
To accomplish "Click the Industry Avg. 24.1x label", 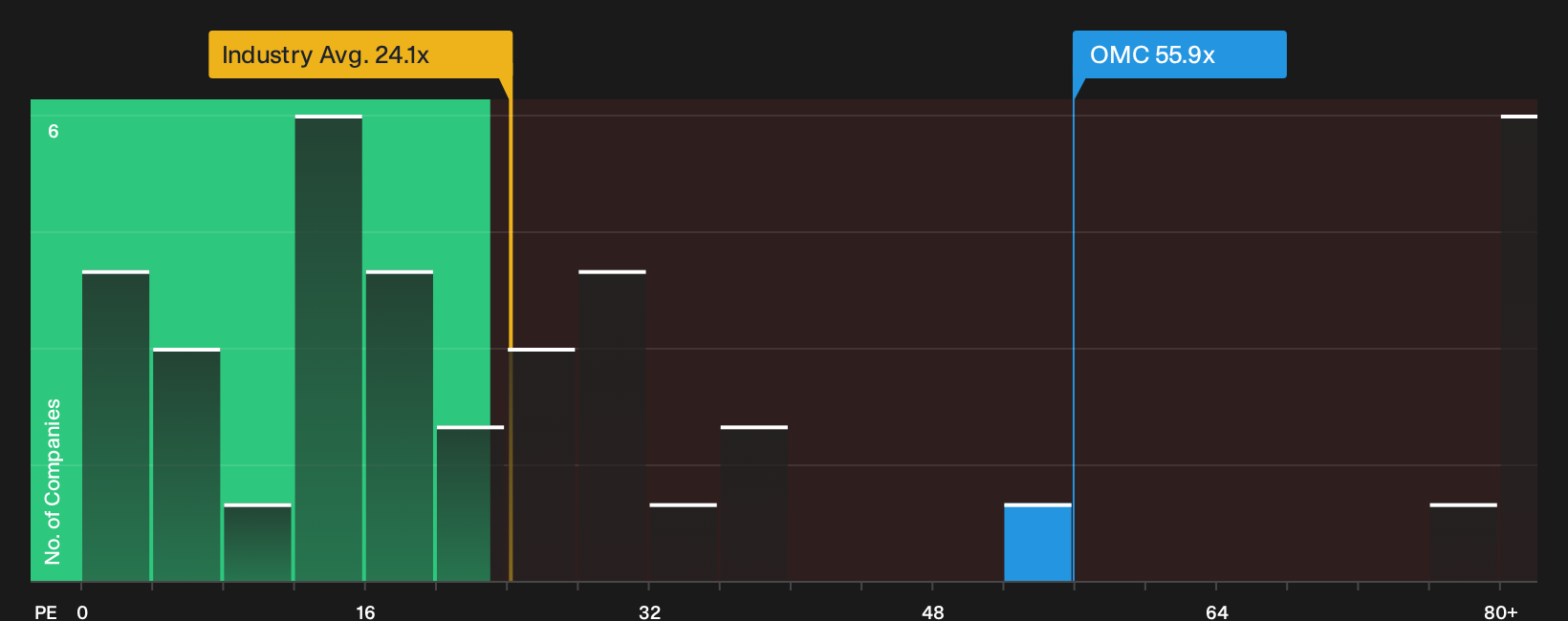I will coord(360,54).
